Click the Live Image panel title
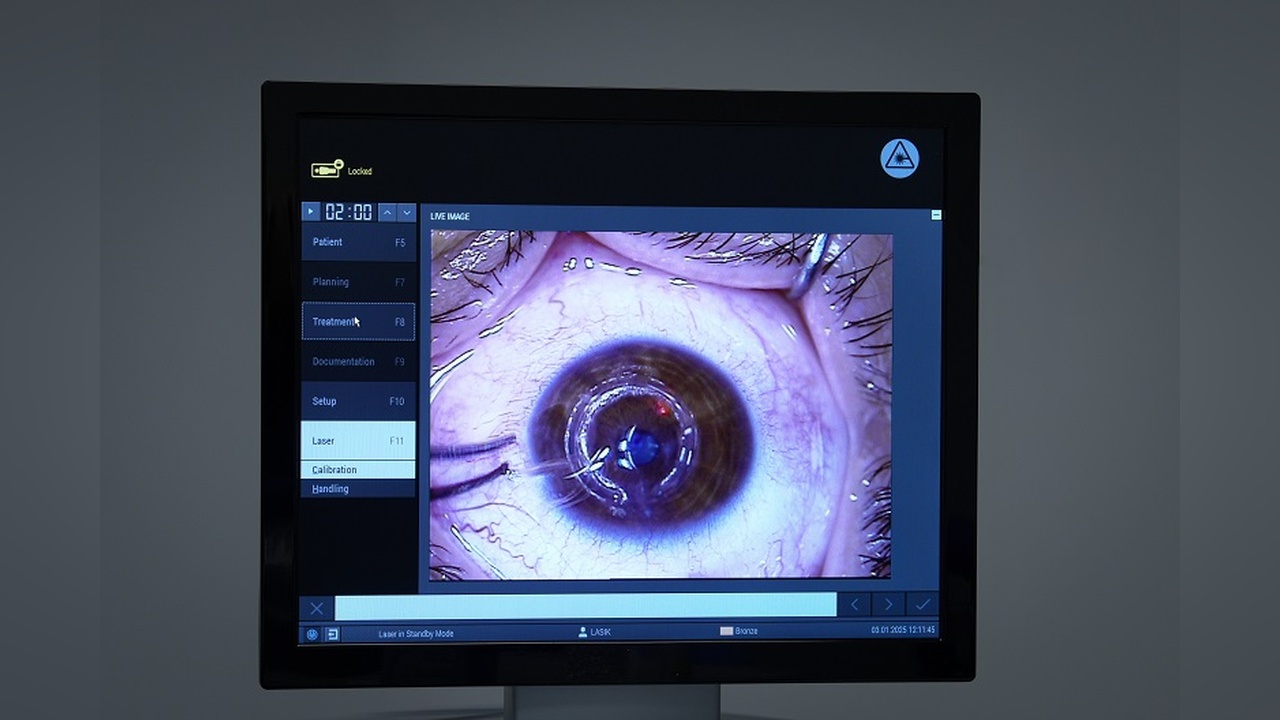 tap(450, 216)
